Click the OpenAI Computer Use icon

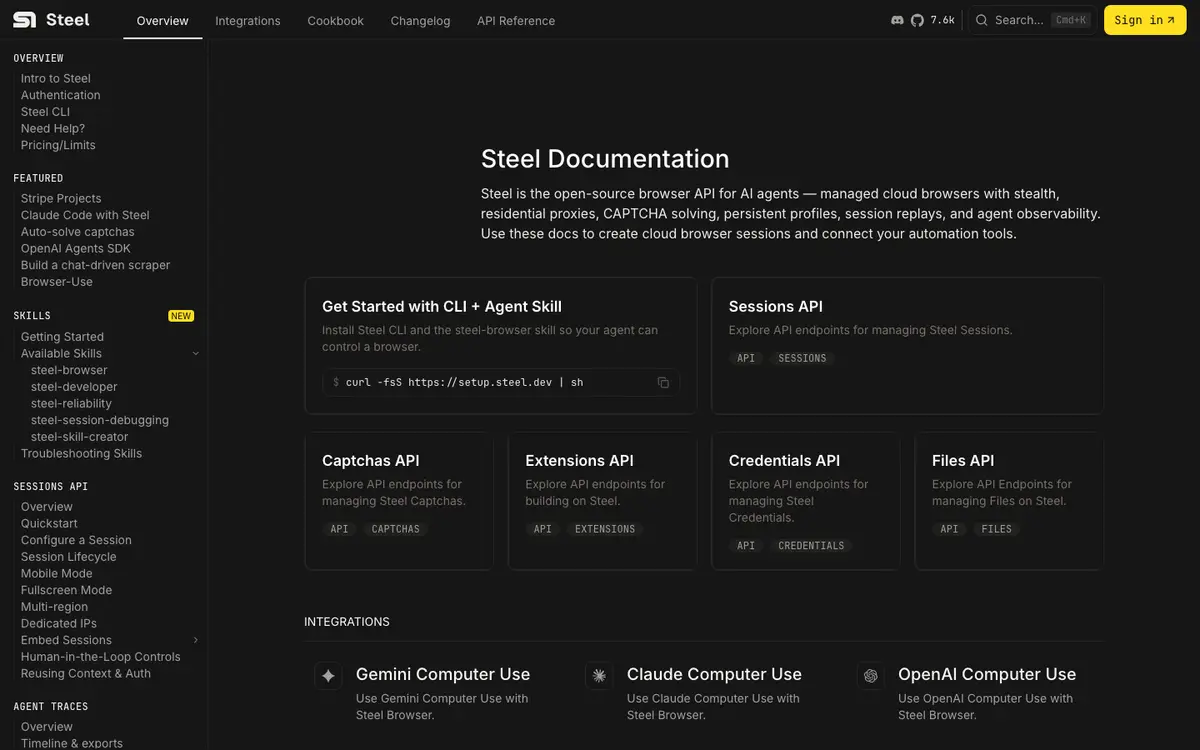point(871,676)
